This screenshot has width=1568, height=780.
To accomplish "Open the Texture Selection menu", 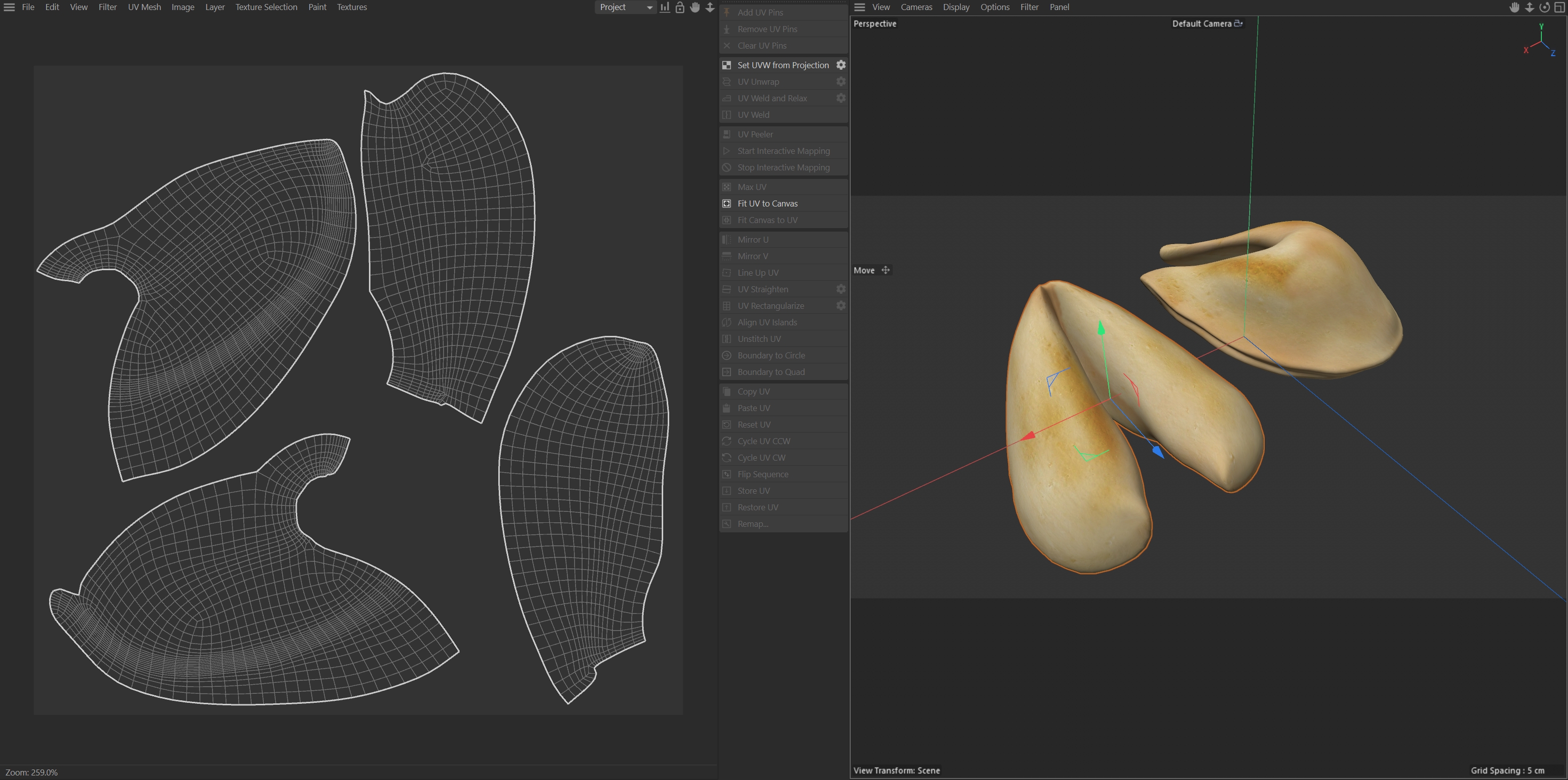I will point(266,8).
